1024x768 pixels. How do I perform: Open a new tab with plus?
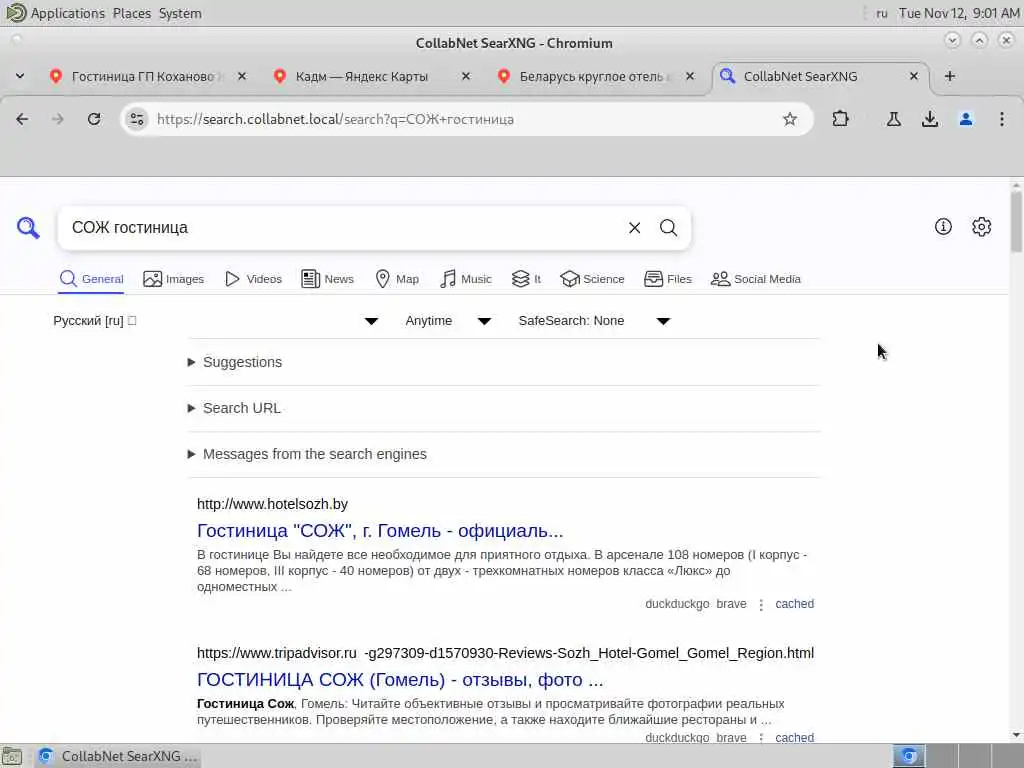click(x=950, y=76)
